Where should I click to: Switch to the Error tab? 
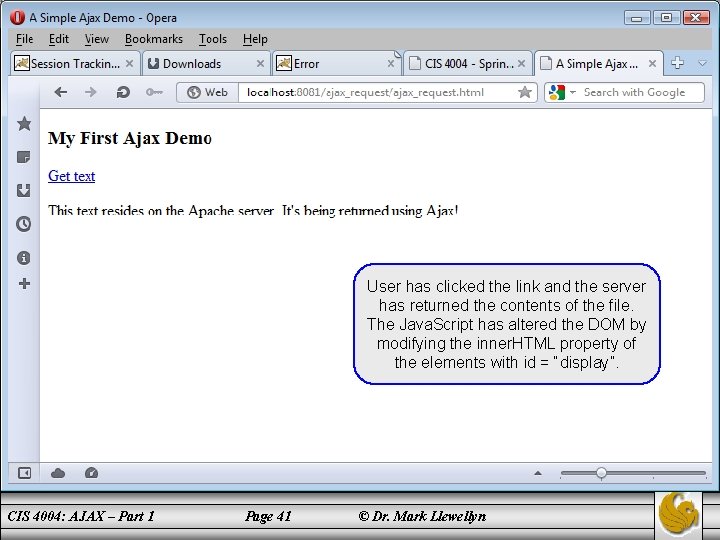336,63
